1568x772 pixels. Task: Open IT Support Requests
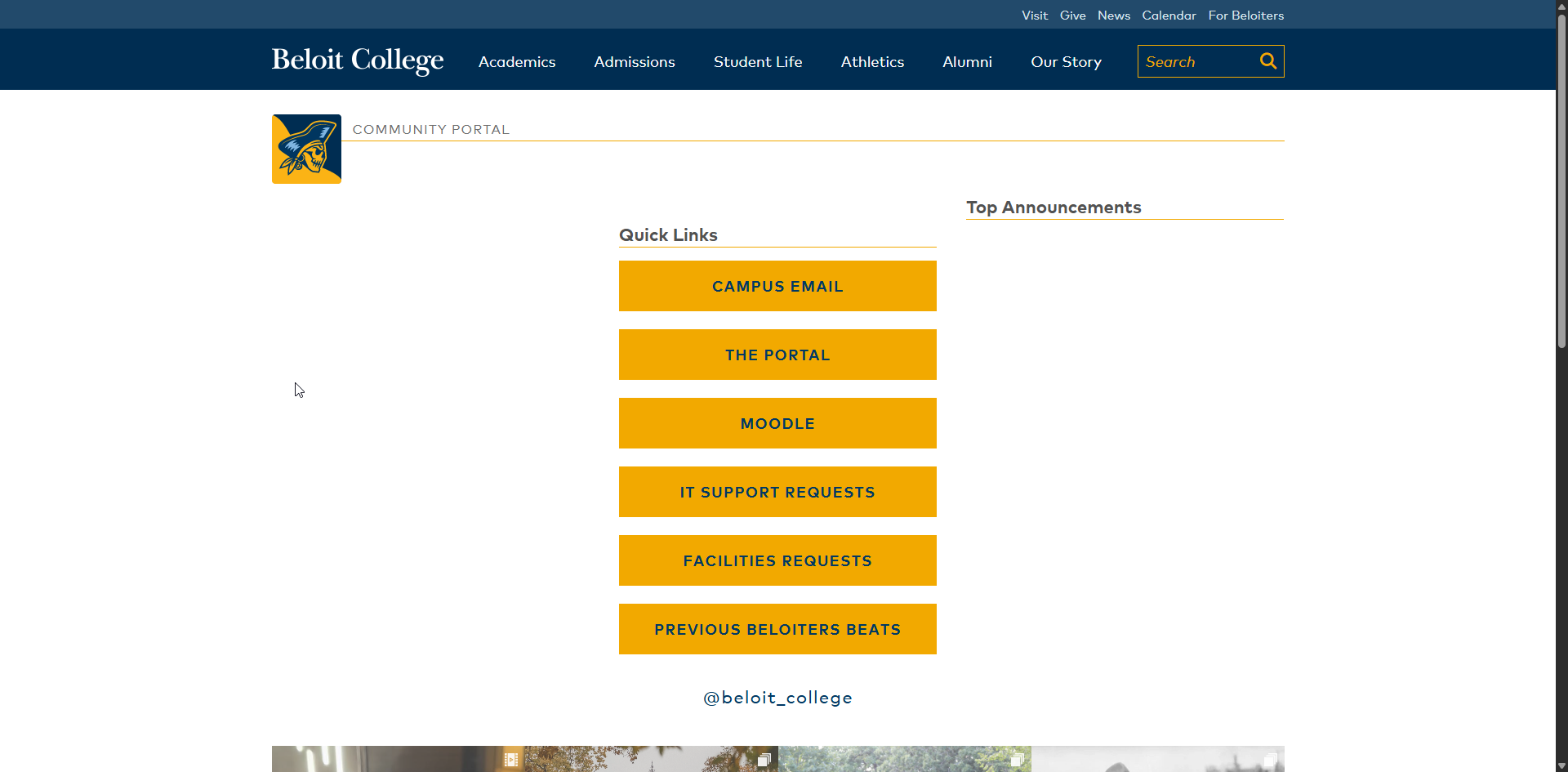[x=777, y=492]
